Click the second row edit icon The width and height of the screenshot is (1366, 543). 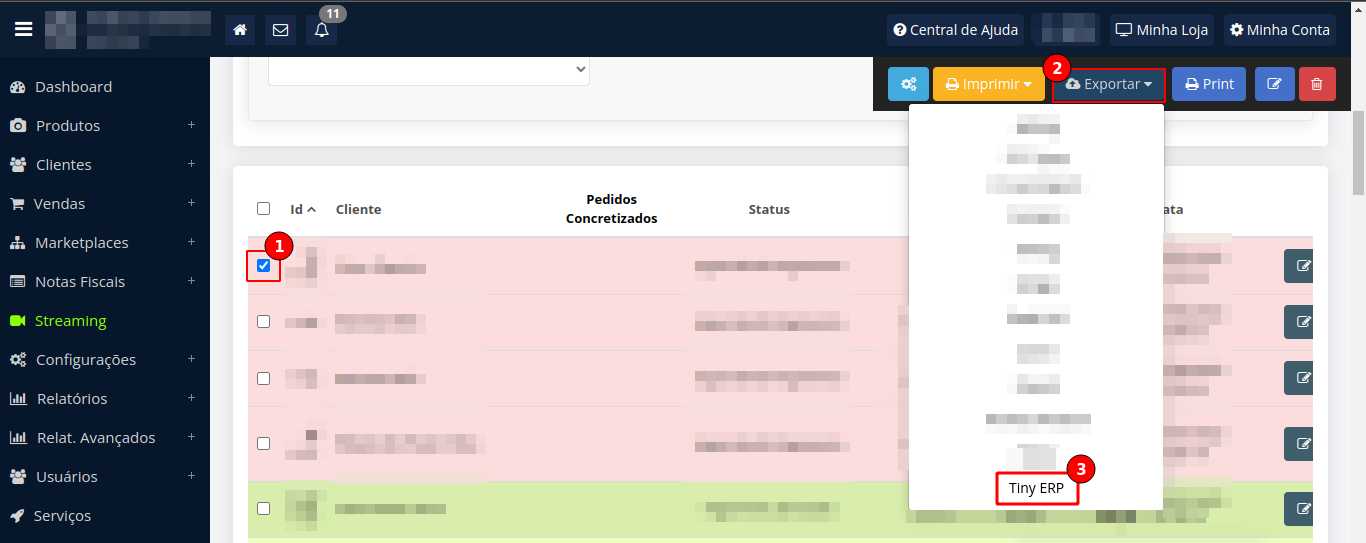tap(1299, 322)
